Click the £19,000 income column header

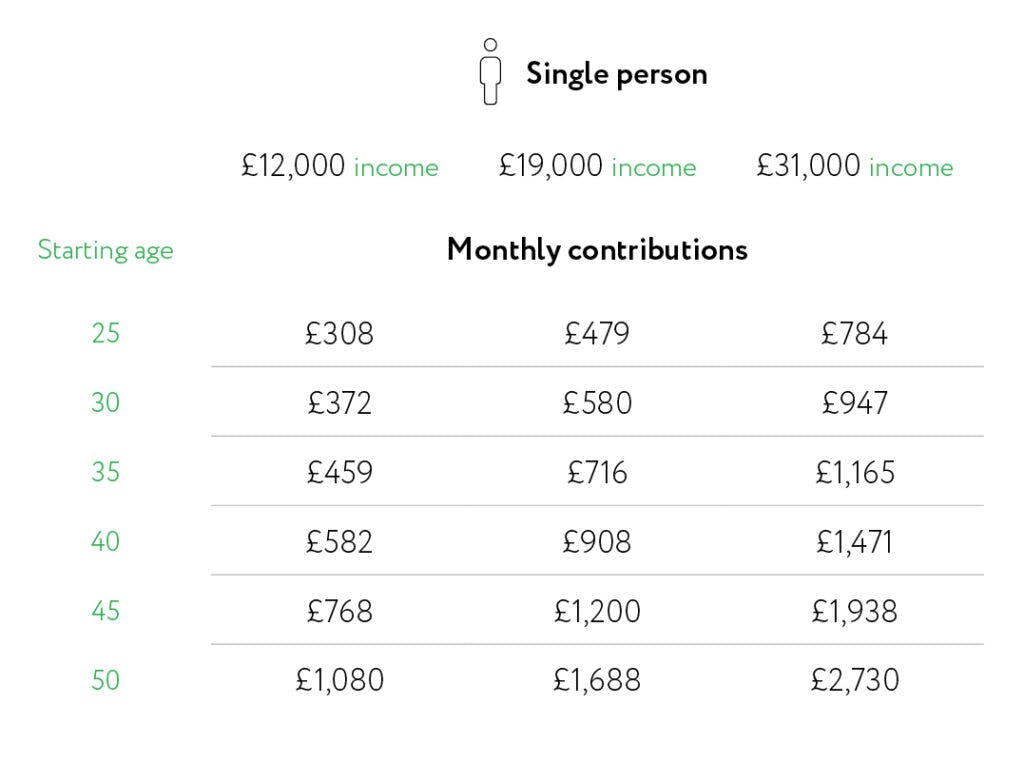[x=598, y=166]
